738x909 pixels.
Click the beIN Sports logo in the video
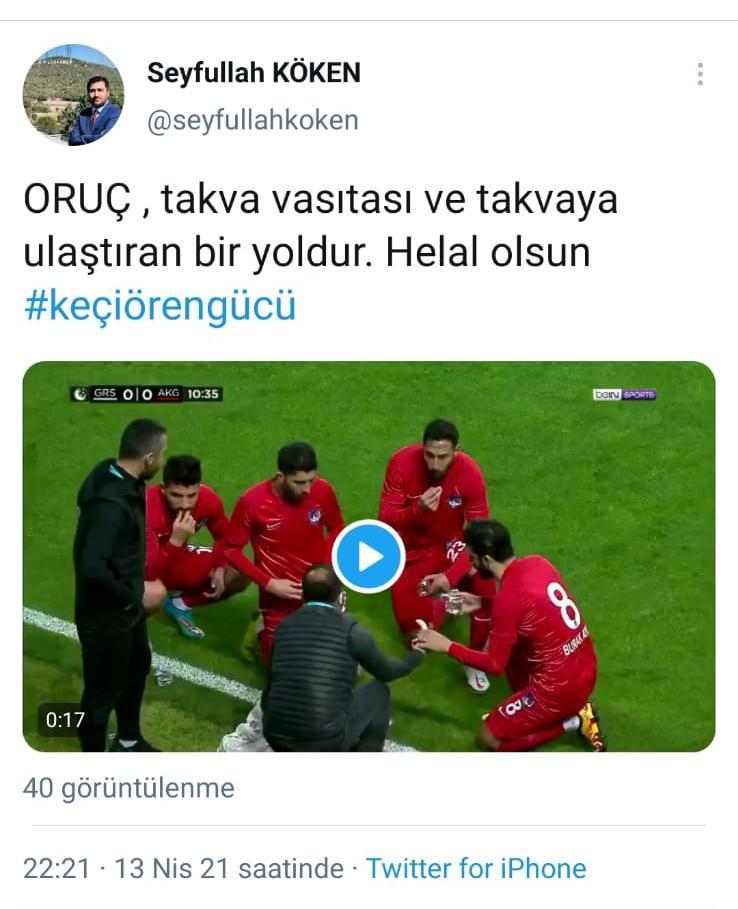[624, 394]
